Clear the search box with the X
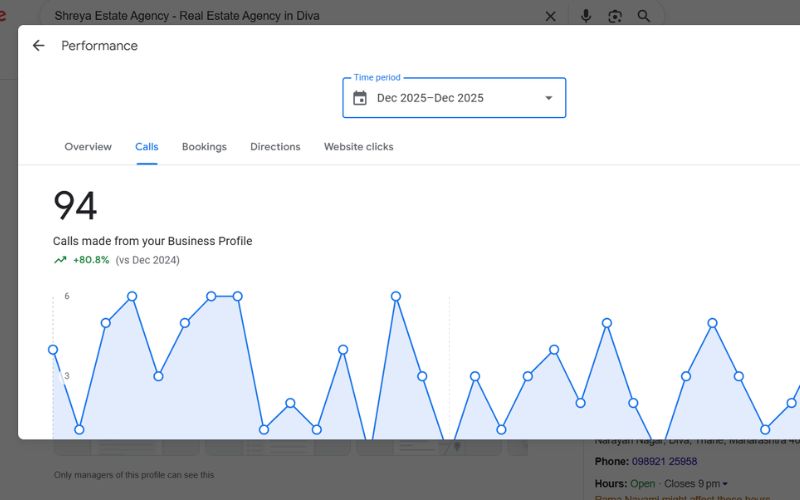This screenshot has height=500, width=800. (550, 16)
